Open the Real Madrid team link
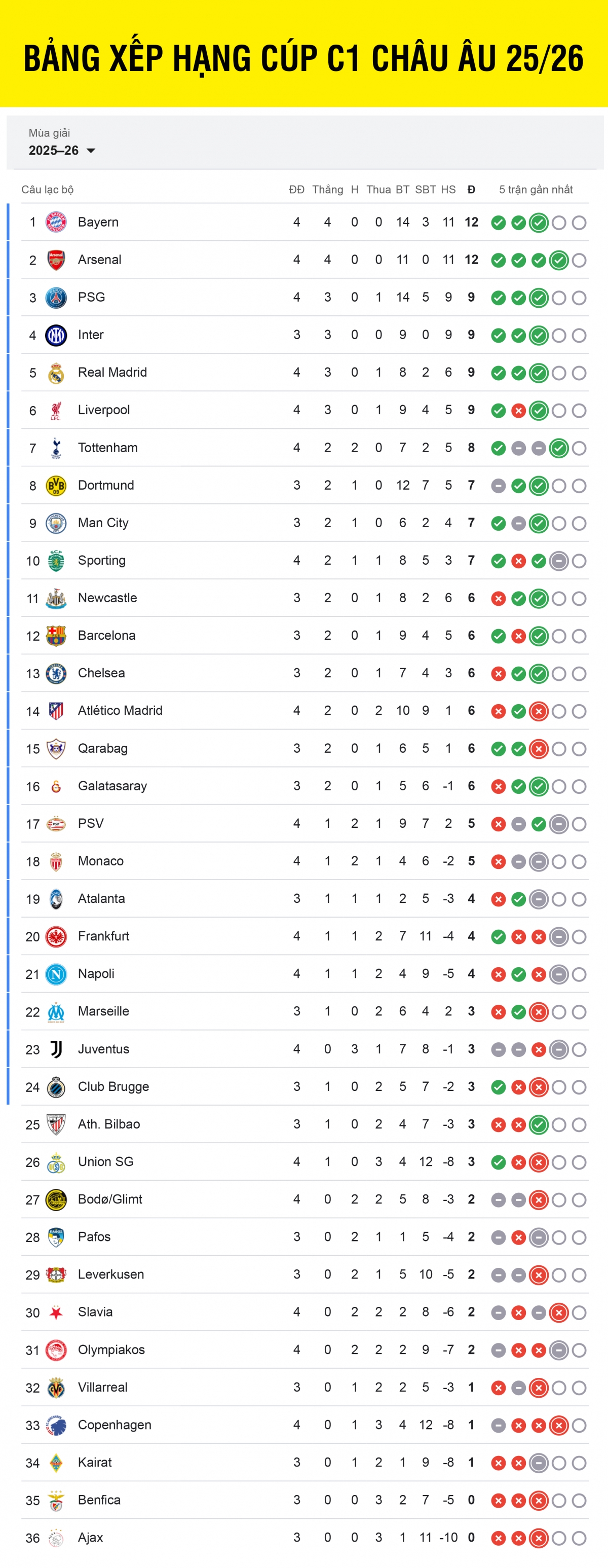The height and width of the screenshot is (1568, 608). [112, 373]
